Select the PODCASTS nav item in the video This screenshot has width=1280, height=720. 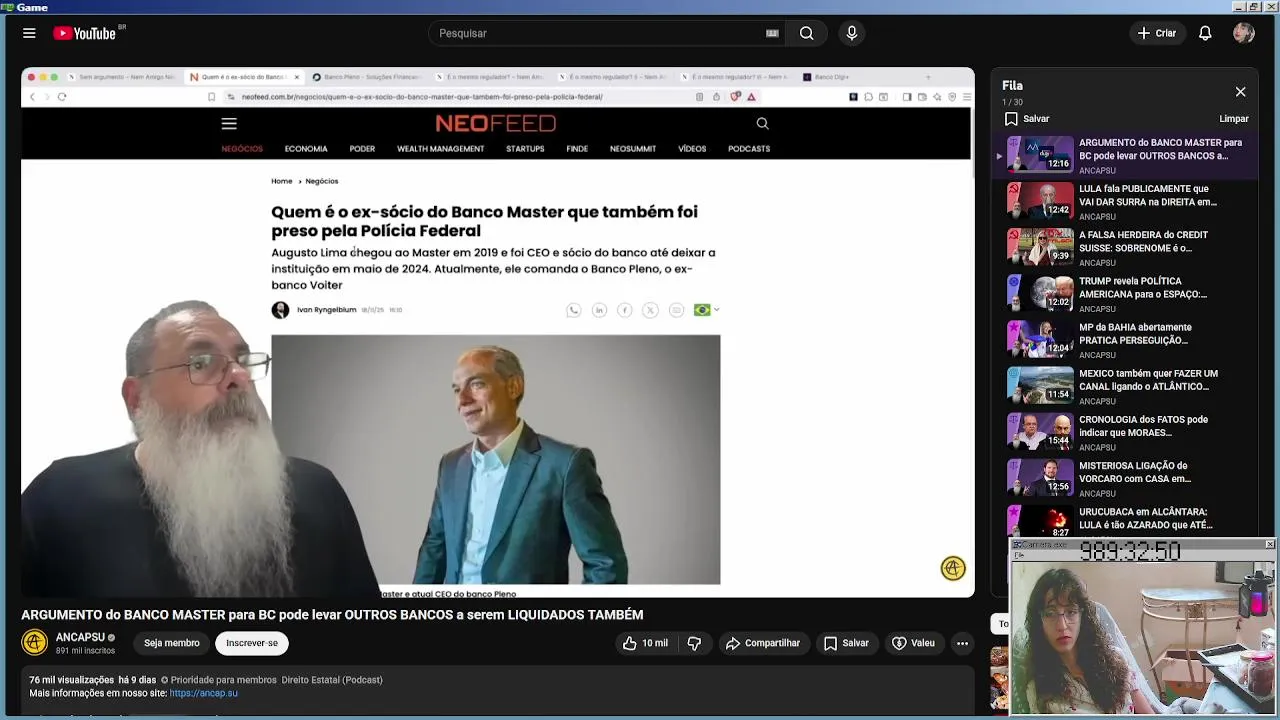point(749,149)
